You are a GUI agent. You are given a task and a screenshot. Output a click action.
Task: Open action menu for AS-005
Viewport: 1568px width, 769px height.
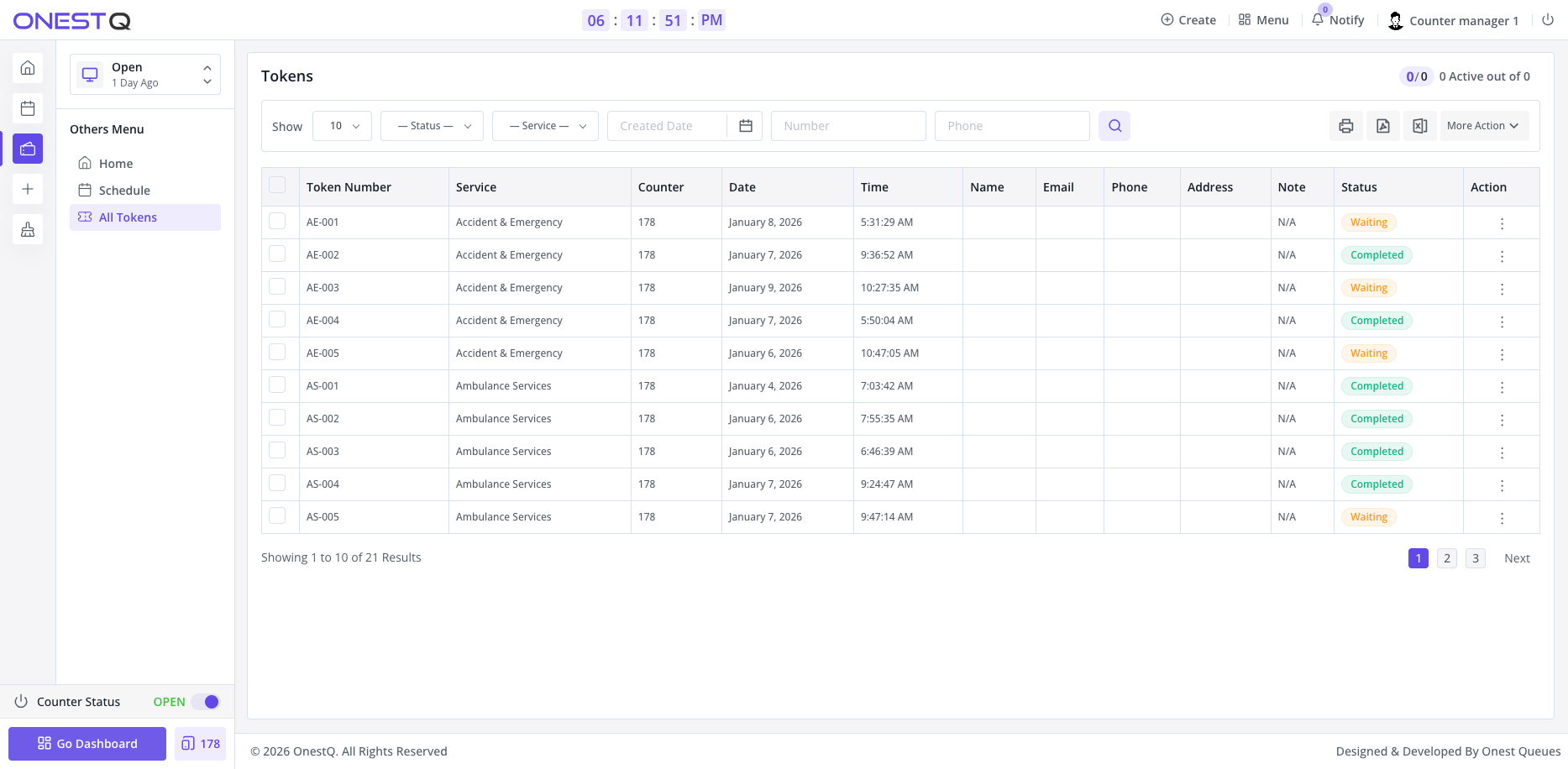click(1502, 518)
